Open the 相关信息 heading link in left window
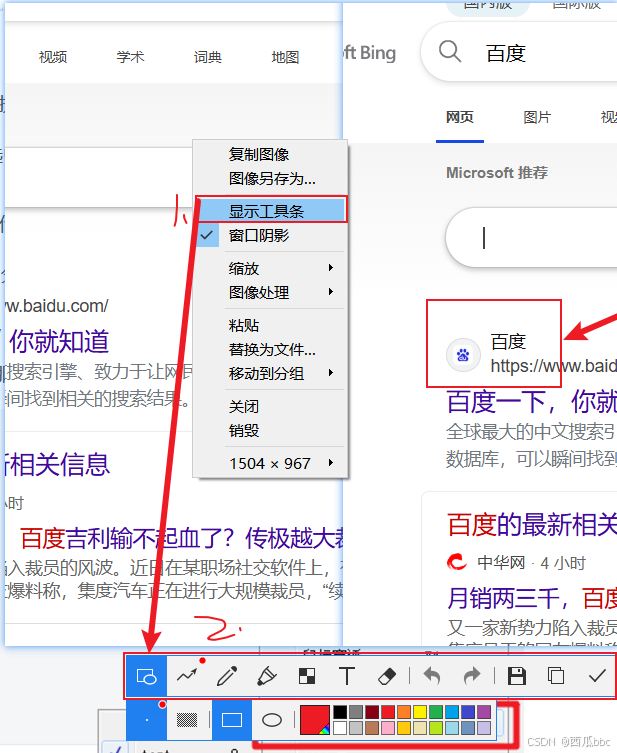The image size is (617, 753). click(57, 464)
